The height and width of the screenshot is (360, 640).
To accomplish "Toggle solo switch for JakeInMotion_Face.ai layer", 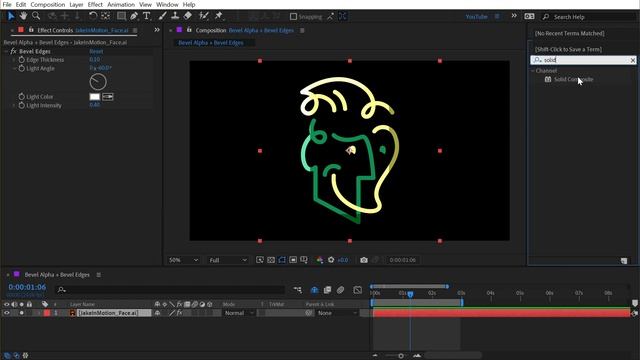I will tap(22, 313).
